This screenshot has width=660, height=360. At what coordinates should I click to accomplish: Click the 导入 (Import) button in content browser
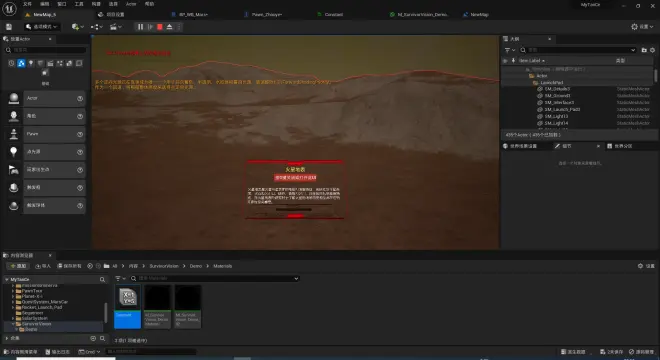43,266
